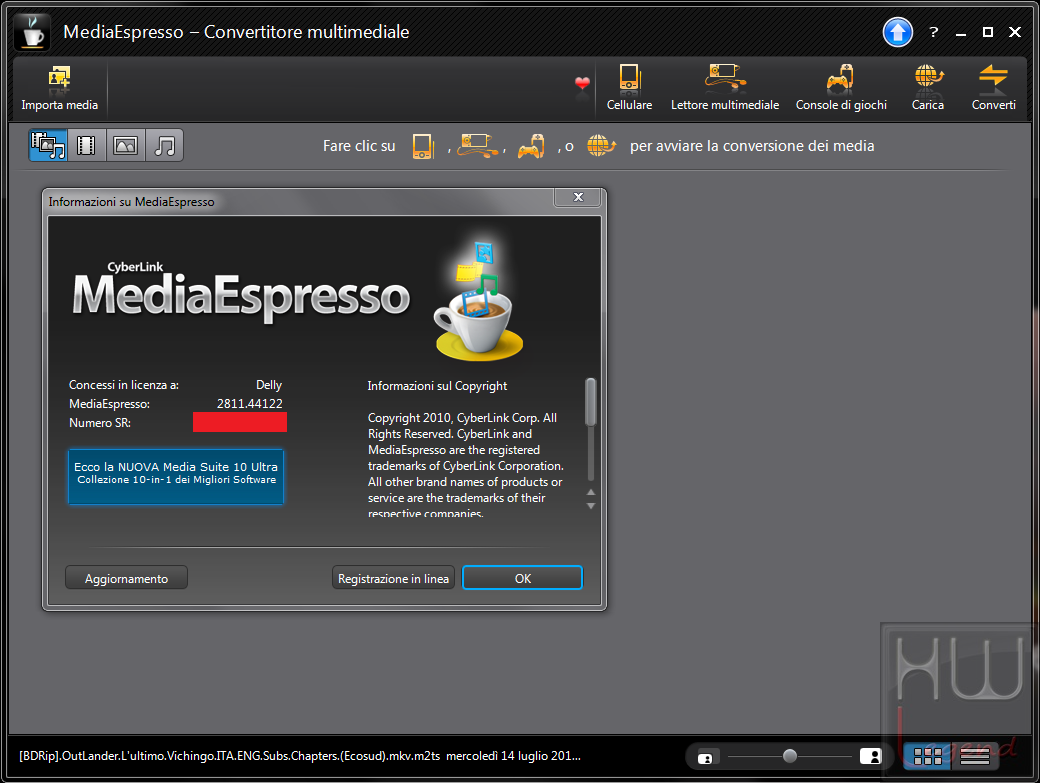
Task: Filter list to videos only
Action: (86, 145)
